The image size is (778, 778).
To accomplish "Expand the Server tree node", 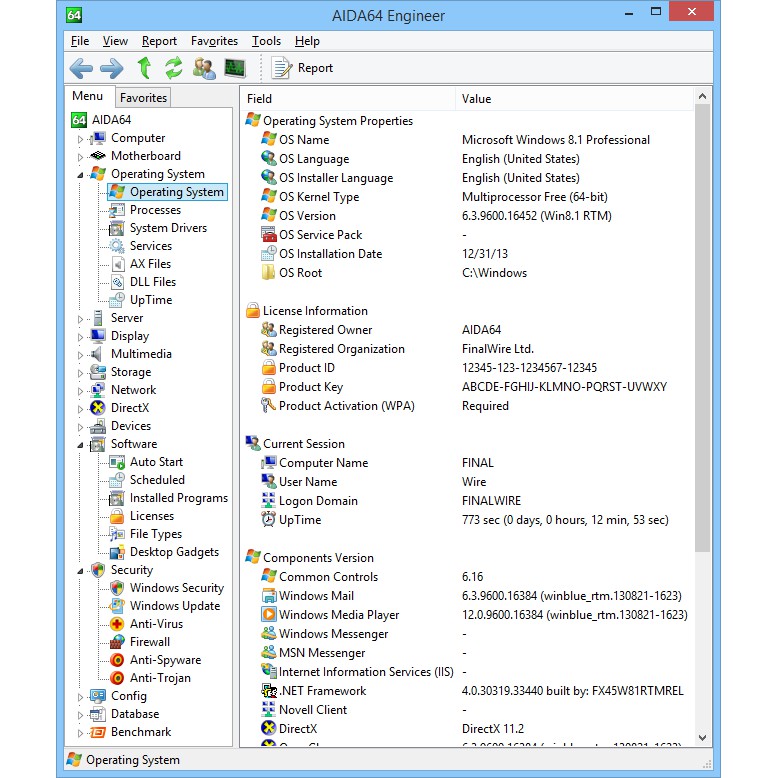I will pyautogui.click(x=80, y=319).
